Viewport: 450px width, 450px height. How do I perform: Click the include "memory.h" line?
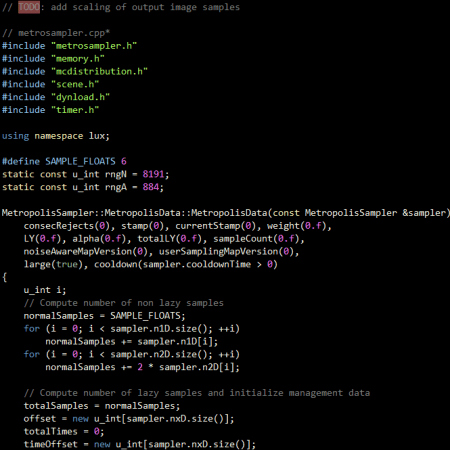(x=53, y=59)
